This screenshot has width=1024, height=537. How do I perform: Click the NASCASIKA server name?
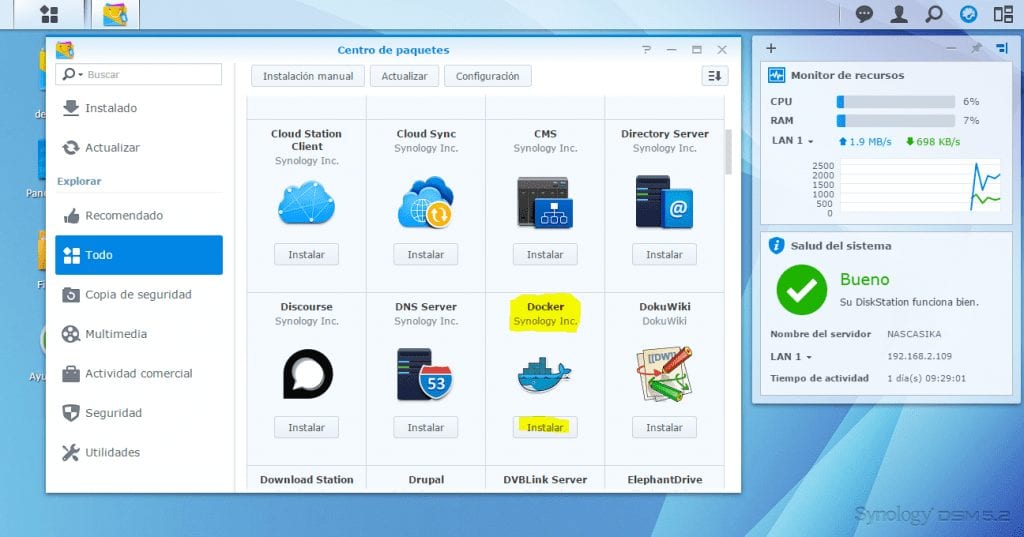coord(914,334)
